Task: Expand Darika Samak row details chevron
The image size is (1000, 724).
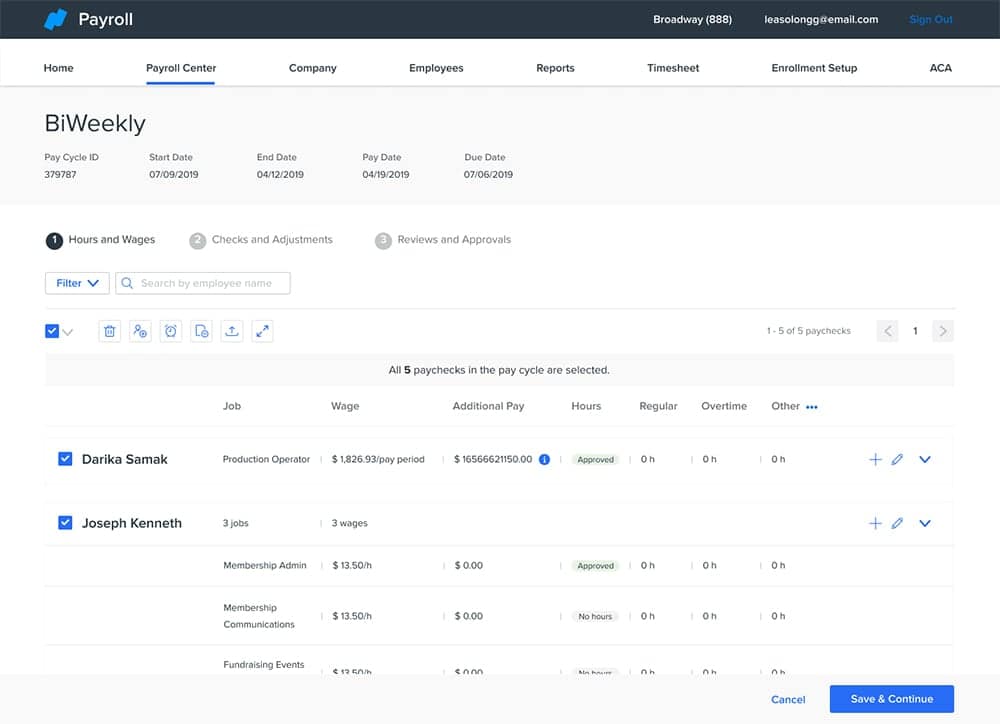Action: pyautogui.click(x=925, y=460)
